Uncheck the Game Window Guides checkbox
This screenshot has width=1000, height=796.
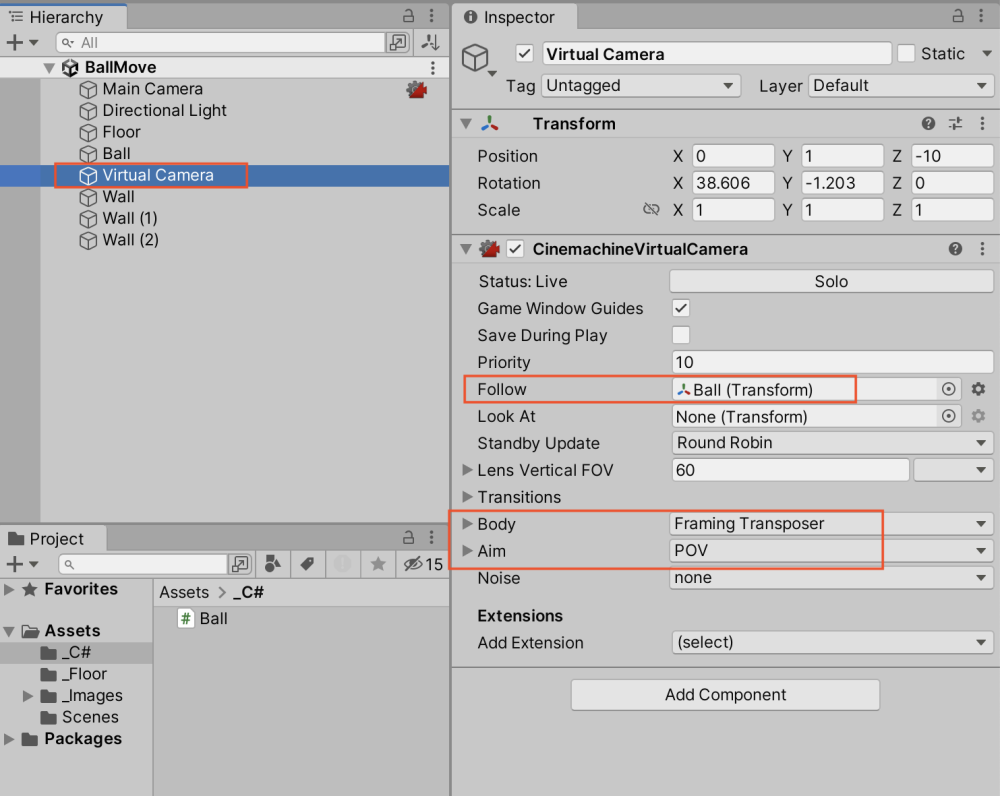click(680, 308)
